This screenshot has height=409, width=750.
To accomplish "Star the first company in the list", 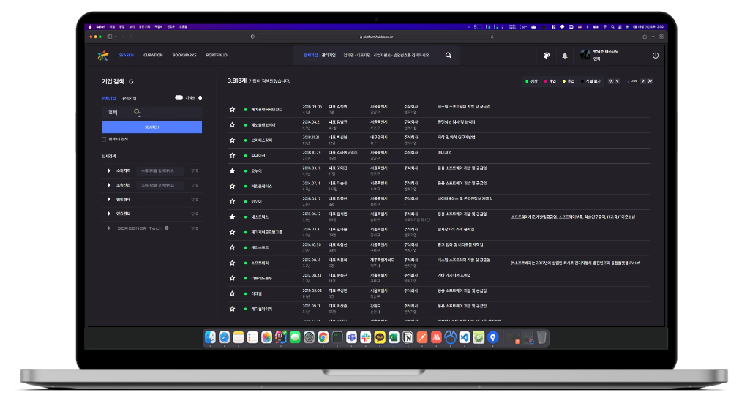I will [232, 108].
